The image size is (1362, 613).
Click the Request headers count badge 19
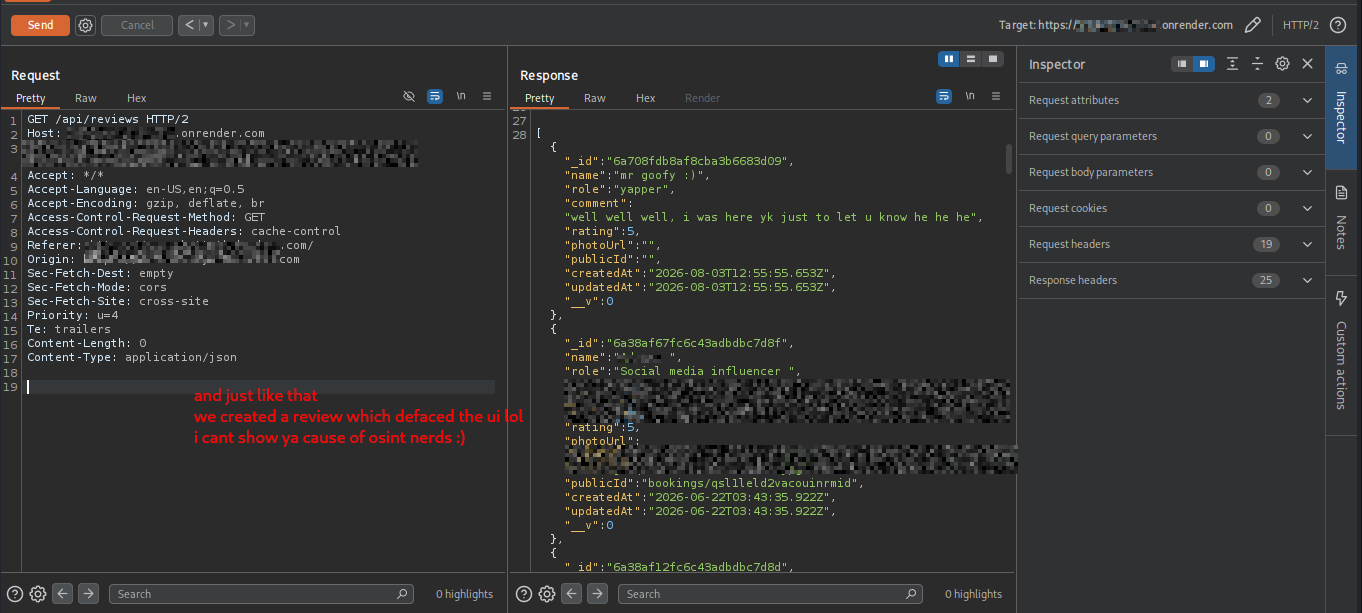(x=1267, y=244)
